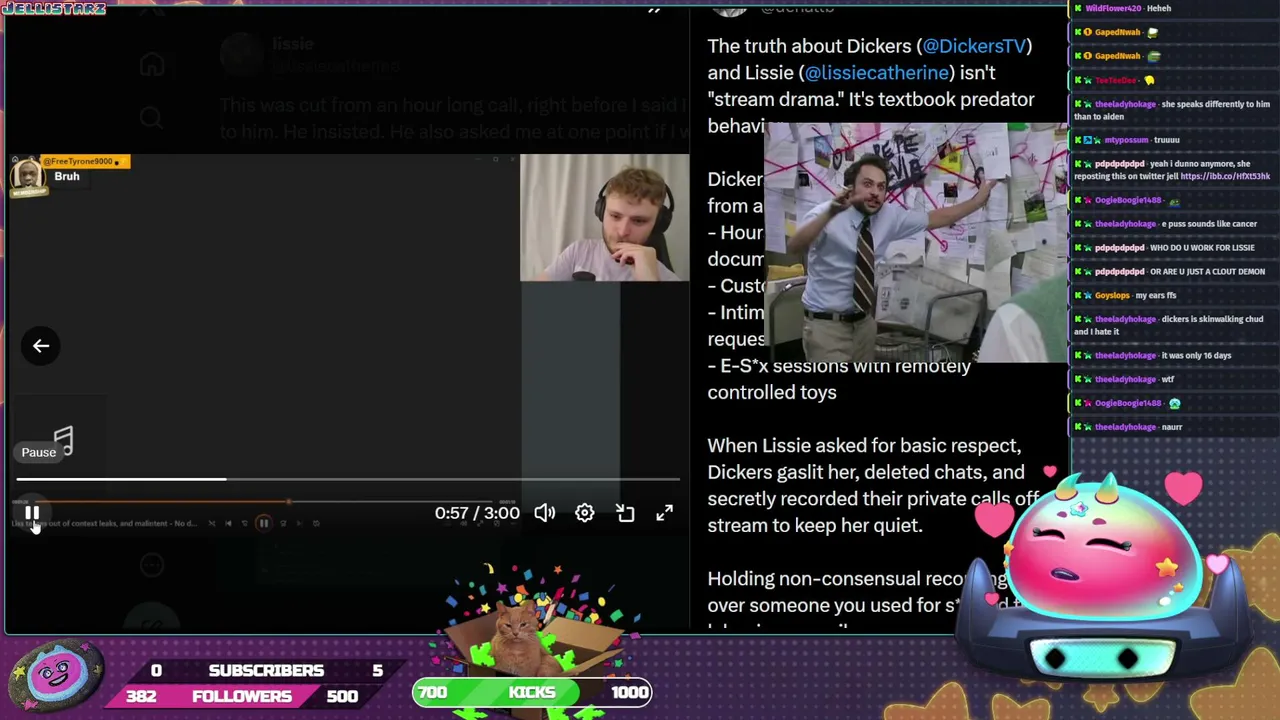Viewport: 1280px width, 720px height.
Task: Click the chat message 'it was only 16 days'
Action: pyautogui.click(x=1196, y=355)
